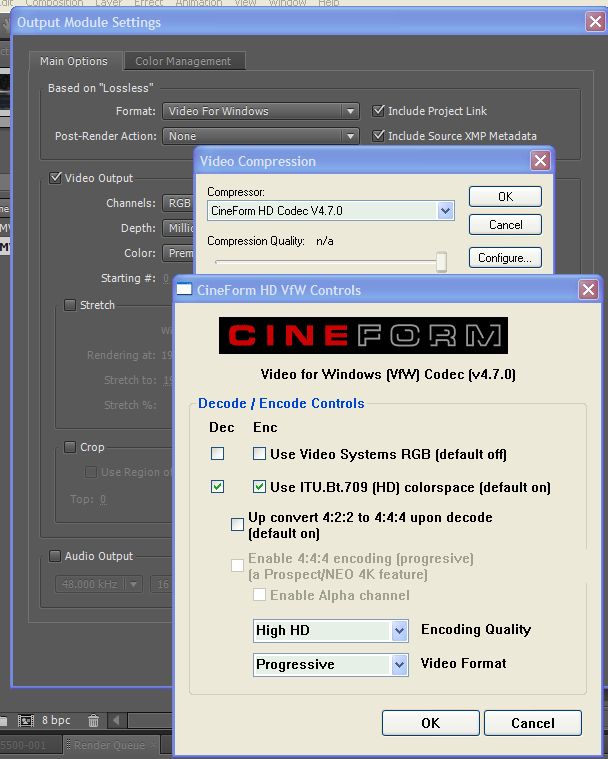Open the Channels RGB dropdown
The height and width of the screenshot is (759, 608).
tap(179, 203)
